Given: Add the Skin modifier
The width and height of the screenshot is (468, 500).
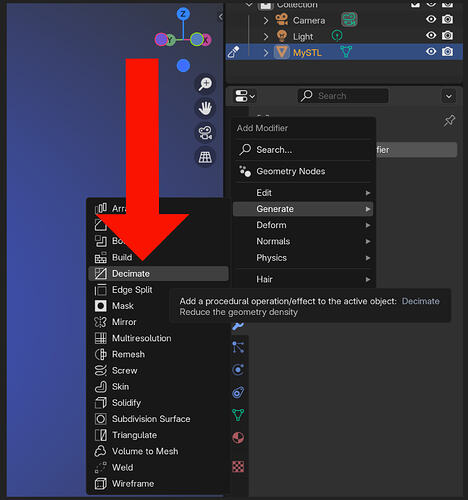Looking at the screenshot, I should [158, 386].
